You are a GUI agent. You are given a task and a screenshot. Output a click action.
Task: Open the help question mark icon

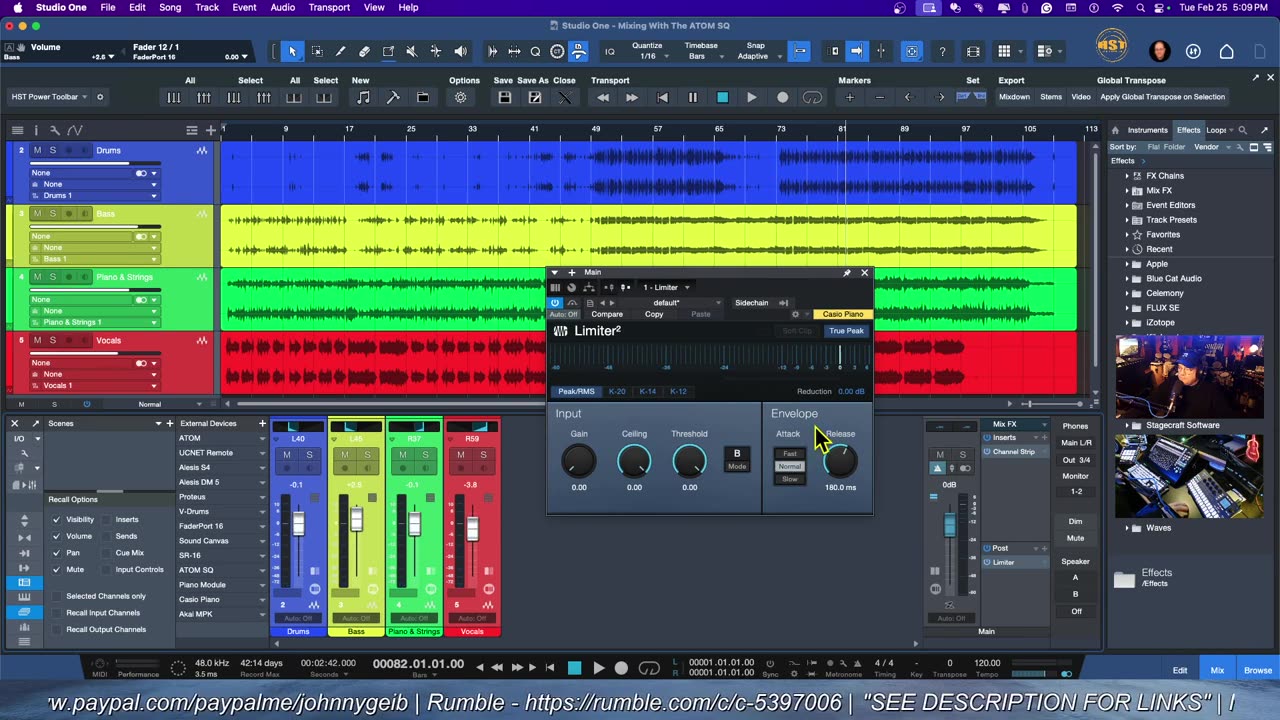[942, 52]
